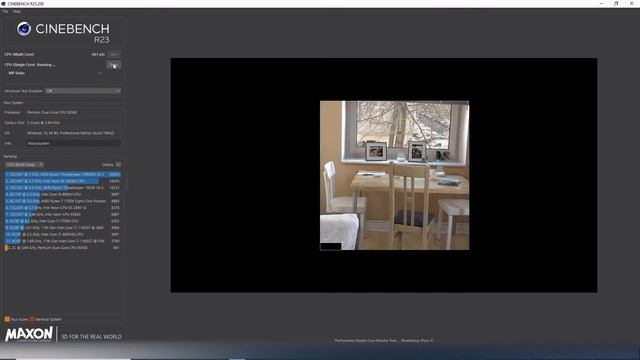
Task: Select the Intel Xeon CPU E5-2697 ranking row
Action: (x=63, y=208)
